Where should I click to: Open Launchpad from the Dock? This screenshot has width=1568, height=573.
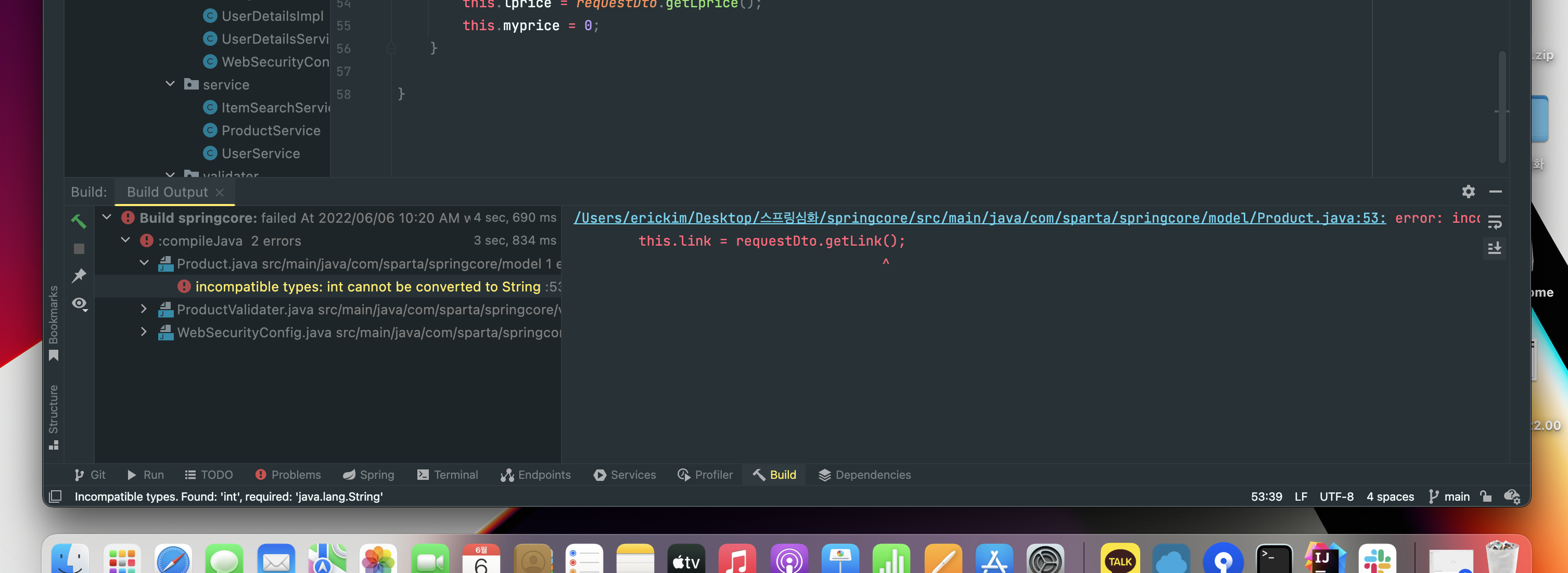(x=122, y=559)
